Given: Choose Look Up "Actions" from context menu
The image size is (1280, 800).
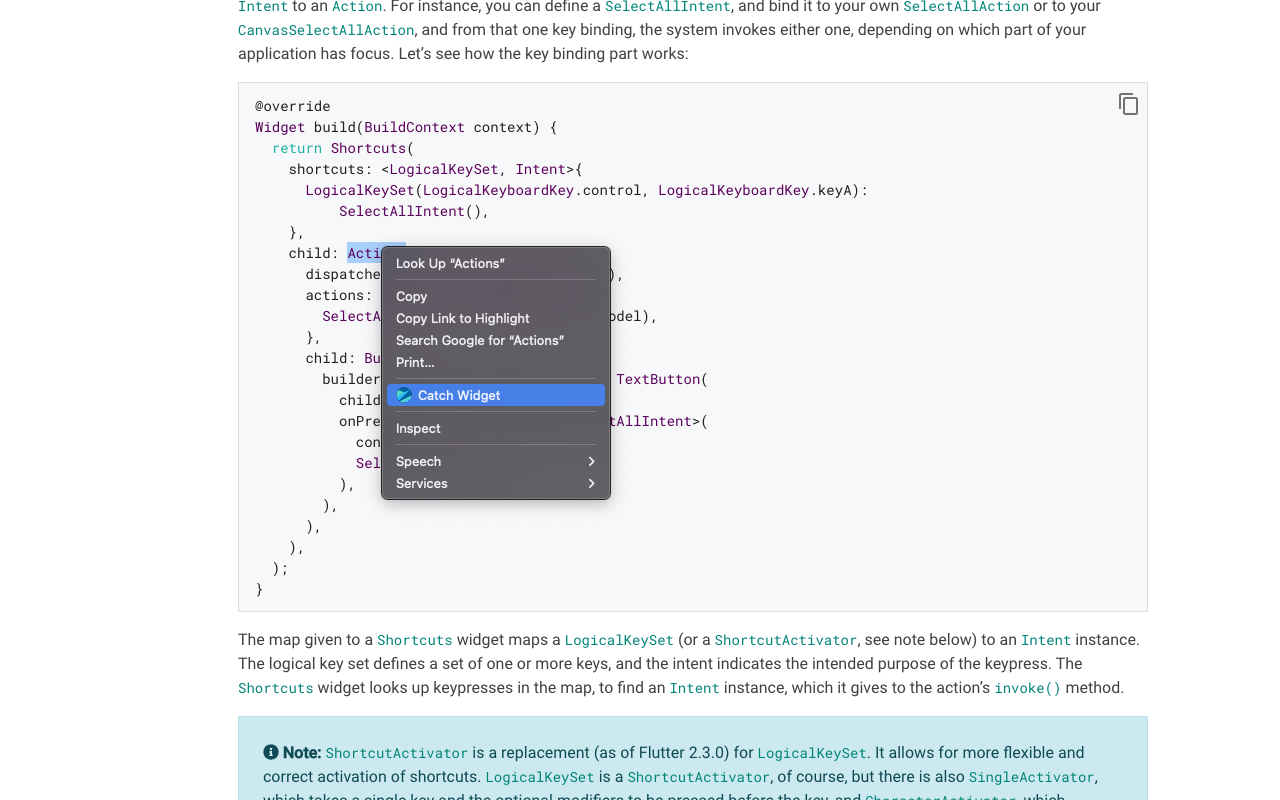Looking at the screenshot, I should coord(450,263).
